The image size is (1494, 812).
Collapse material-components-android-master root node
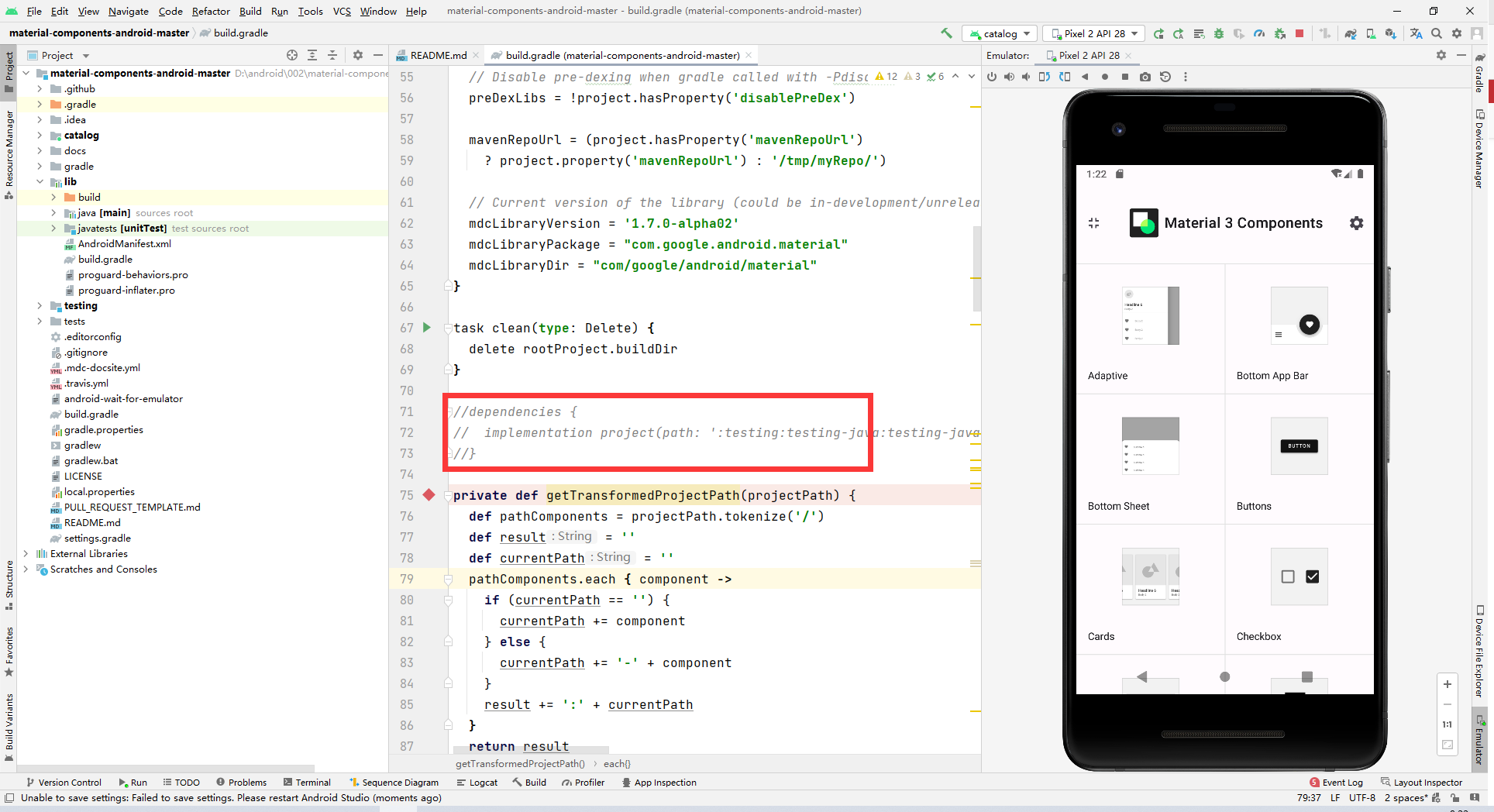coord(26,74)
